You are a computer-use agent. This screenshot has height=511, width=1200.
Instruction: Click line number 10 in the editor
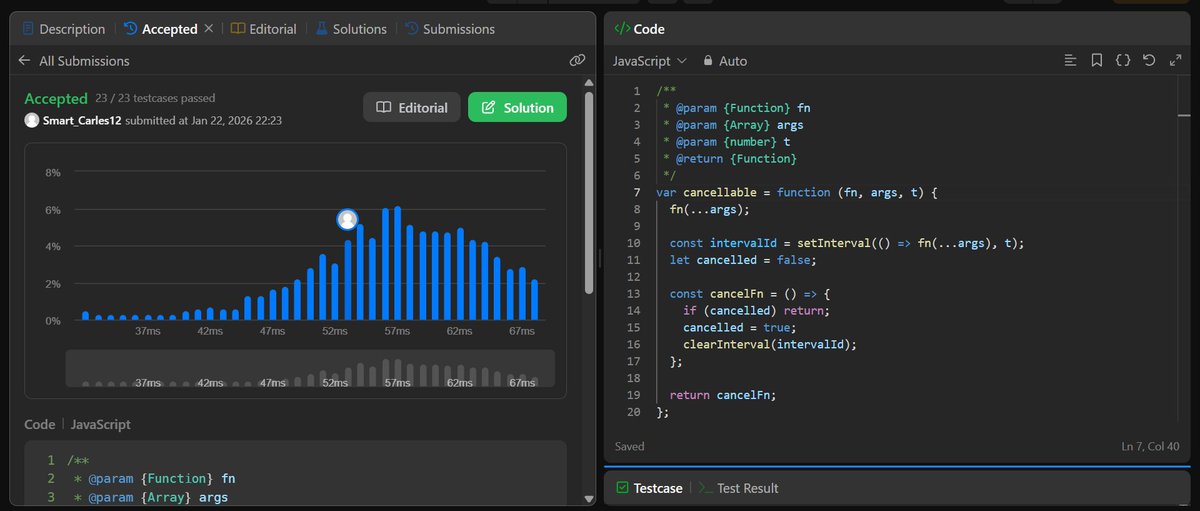pos(634,243)
